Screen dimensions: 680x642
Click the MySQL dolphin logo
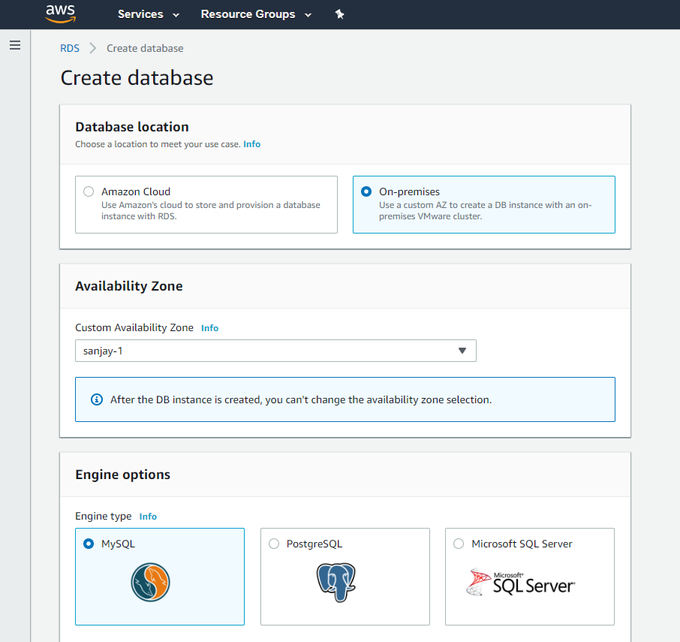pyautogui.click(x=150, y=582)
